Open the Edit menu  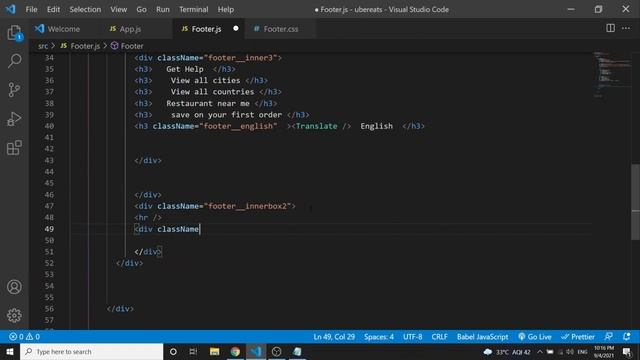tap(53, 9)
